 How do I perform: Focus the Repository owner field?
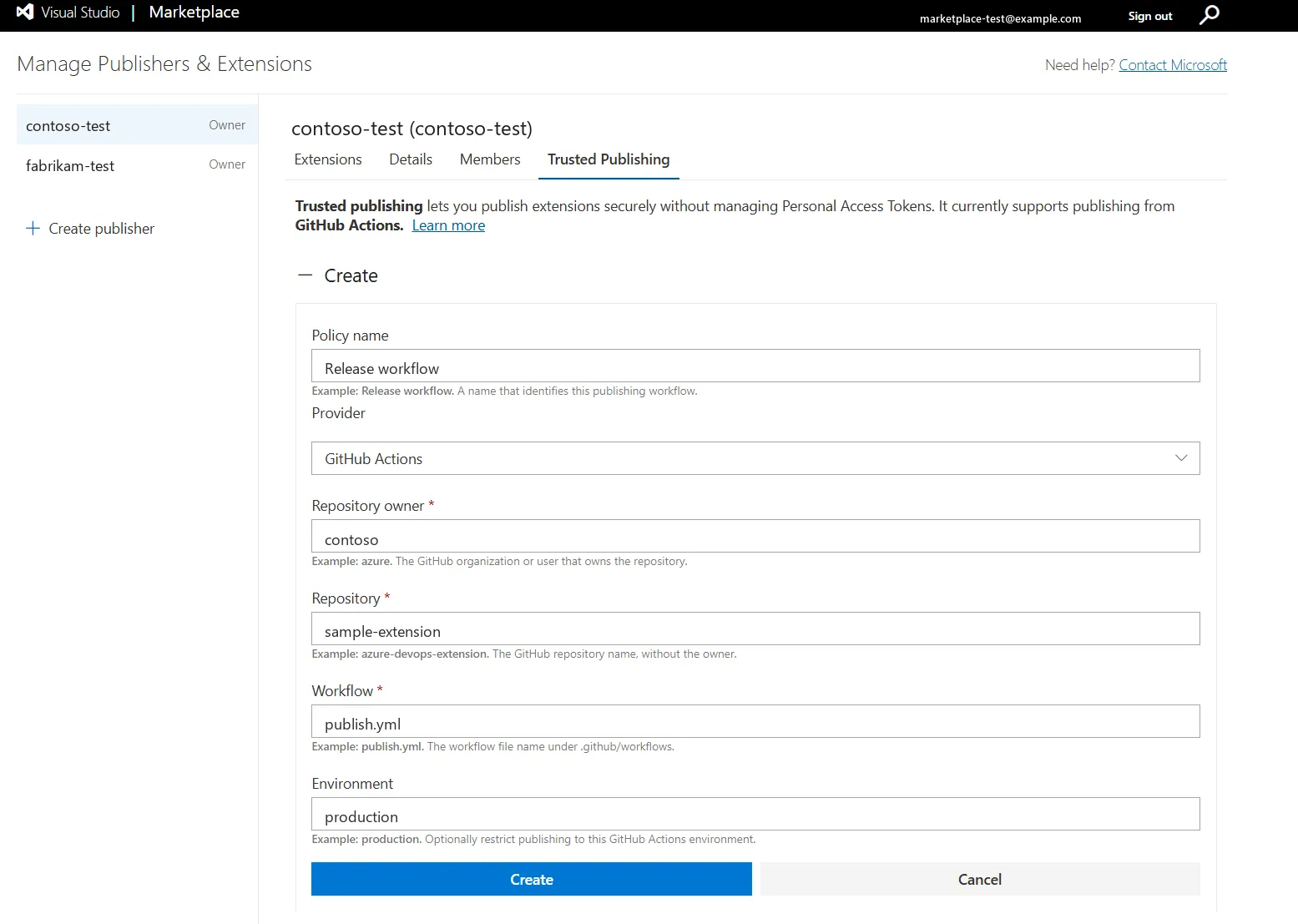click(755, 536)
